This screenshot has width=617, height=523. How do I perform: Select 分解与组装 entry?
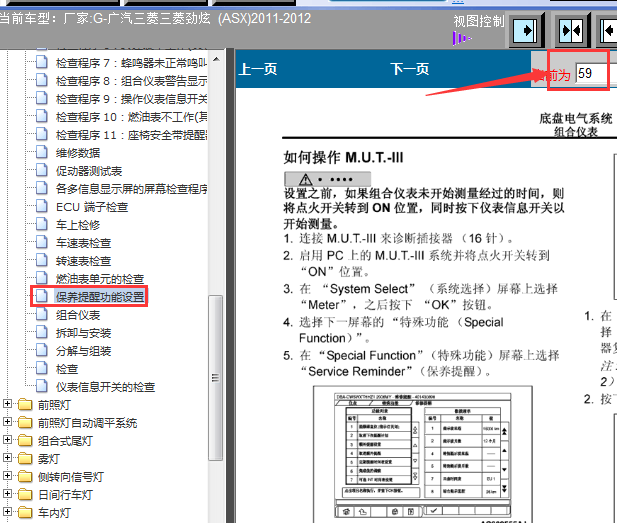(x=83, y=351)
